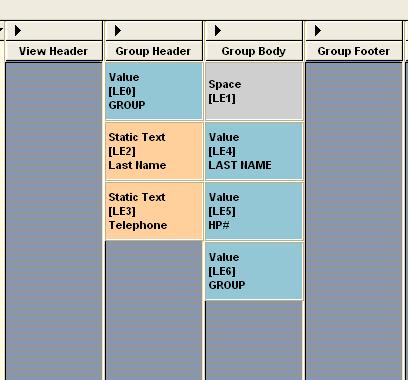
Task: Select the Value [LE0] GROUP element
Action: 154,91
